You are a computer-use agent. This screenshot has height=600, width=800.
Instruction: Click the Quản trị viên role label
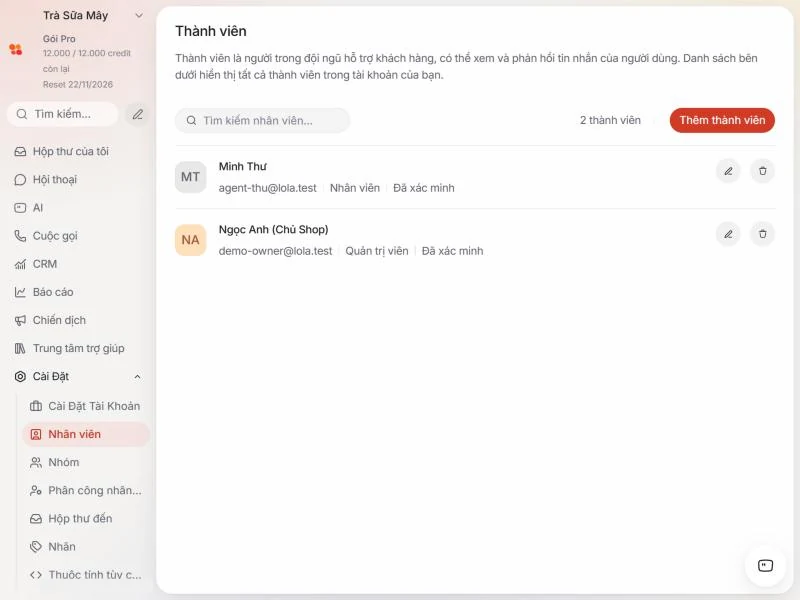click(377, 251)
